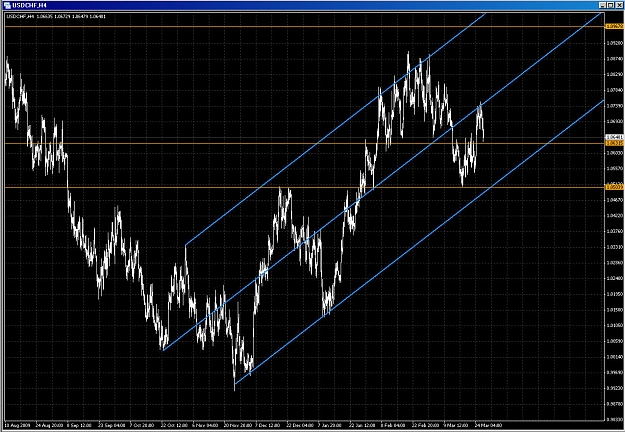Viewport: 625px width, 432px height.
Task: Click the white current price label 1.06481
Action: 614,137
